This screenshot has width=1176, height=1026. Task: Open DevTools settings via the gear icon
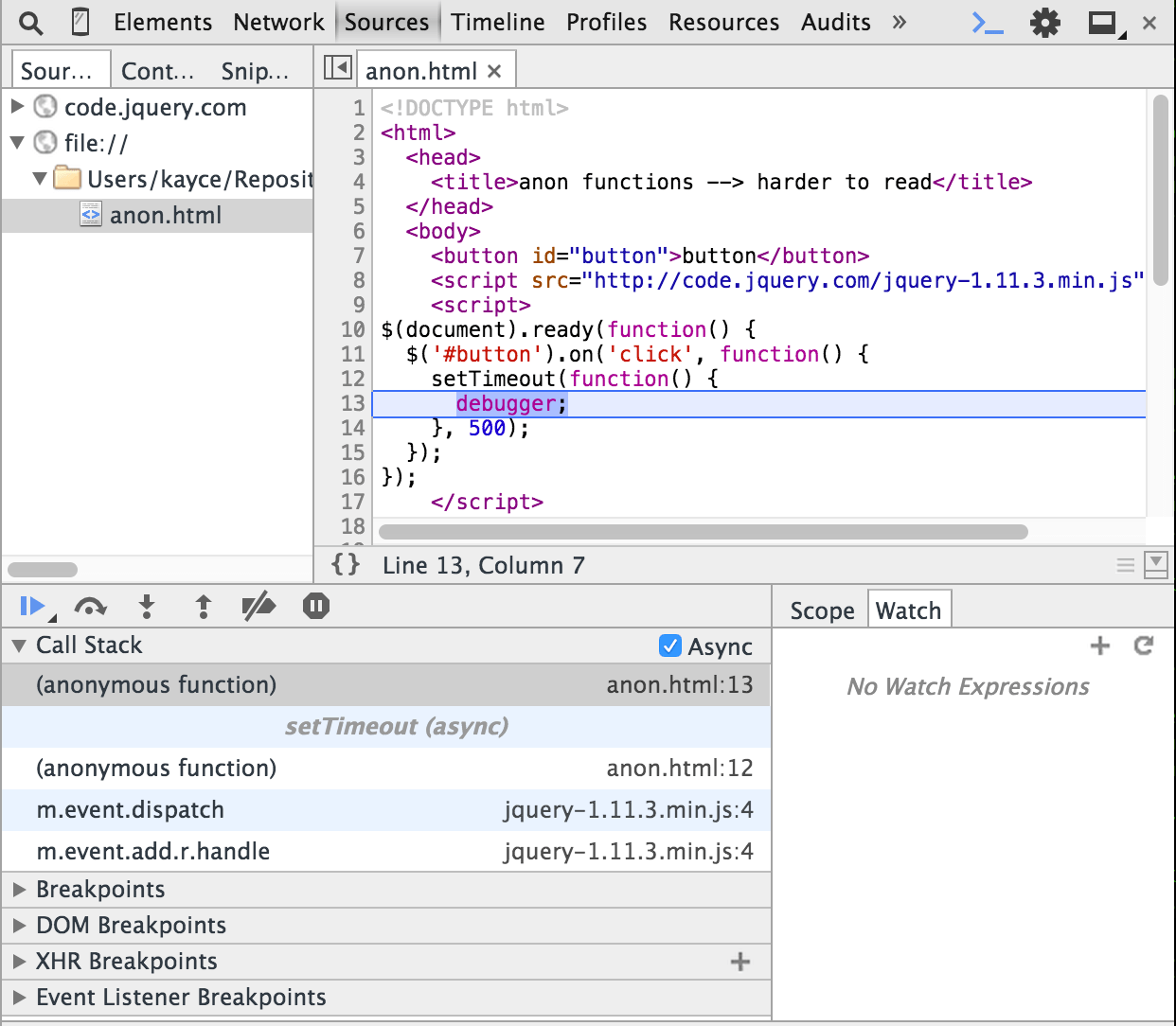(x=1045, y=21)
